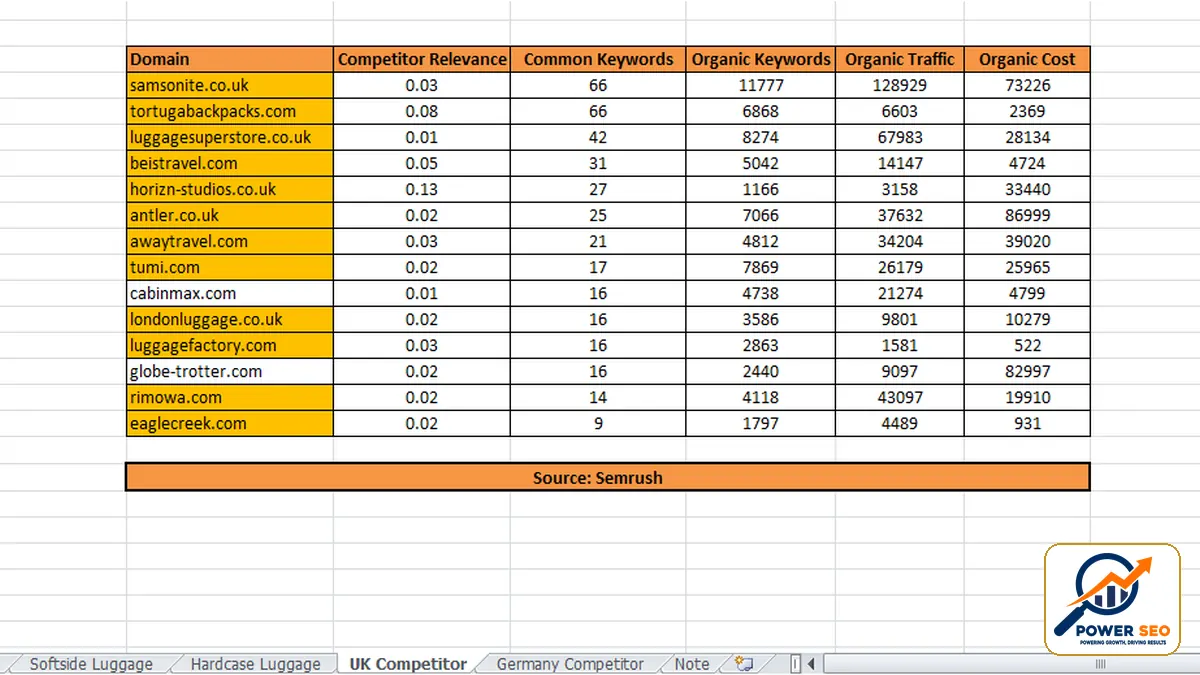Screen dimensions: 1200x675
Task: Open the Germany Competitor sheet tab
Action: point(570,663)
